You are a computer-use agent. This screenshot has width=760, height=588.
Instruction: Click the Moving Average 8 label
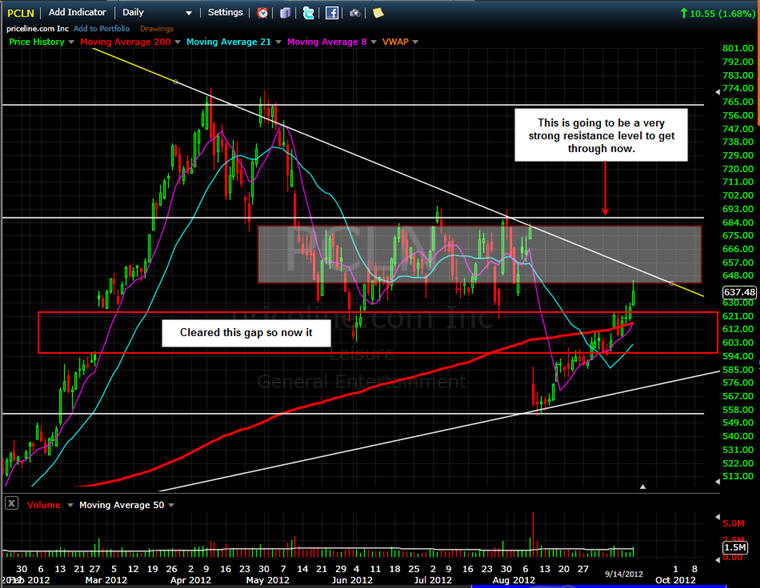coord(327,42)
